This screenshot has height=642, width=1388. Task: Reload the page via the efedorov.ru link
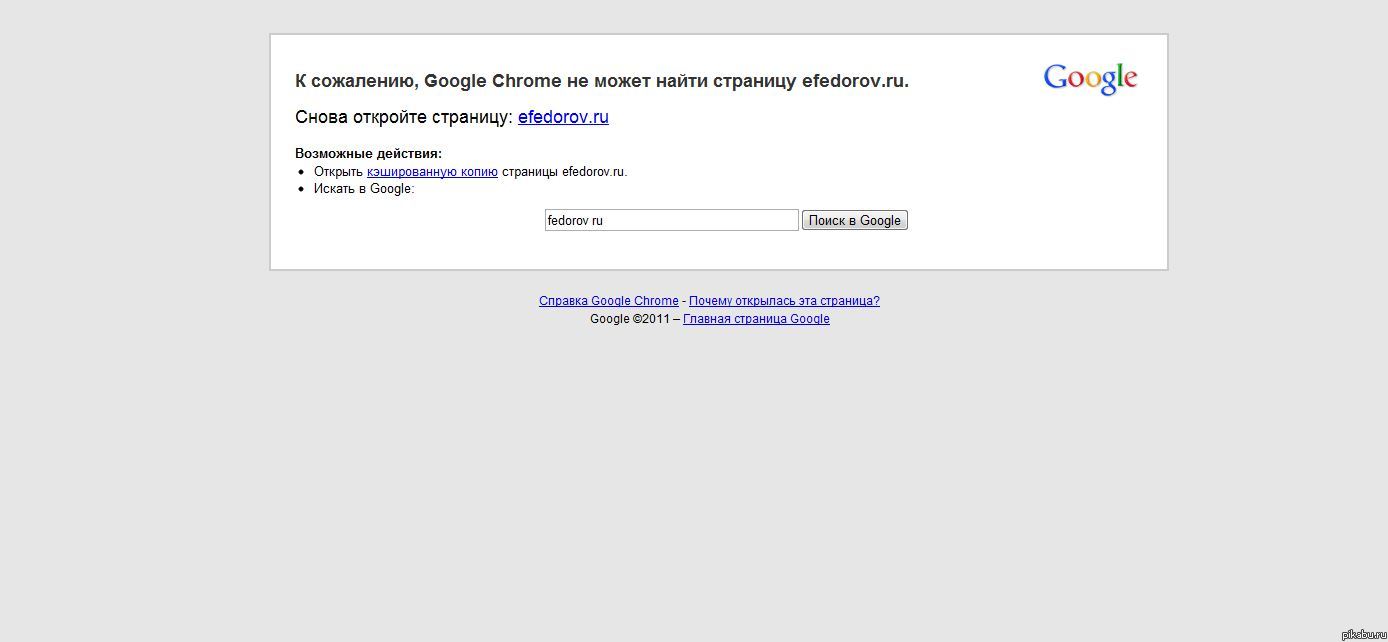[563, 117]
